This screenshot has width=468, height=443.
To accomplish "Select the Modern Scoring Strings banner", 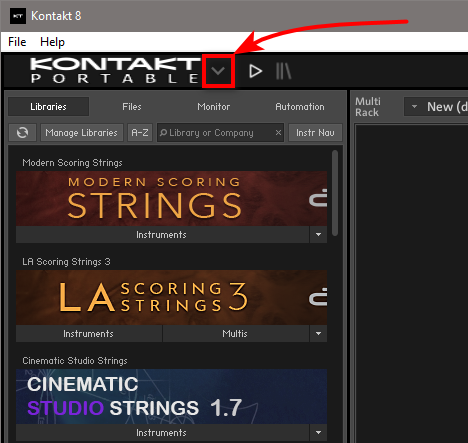I will point(171,199).
